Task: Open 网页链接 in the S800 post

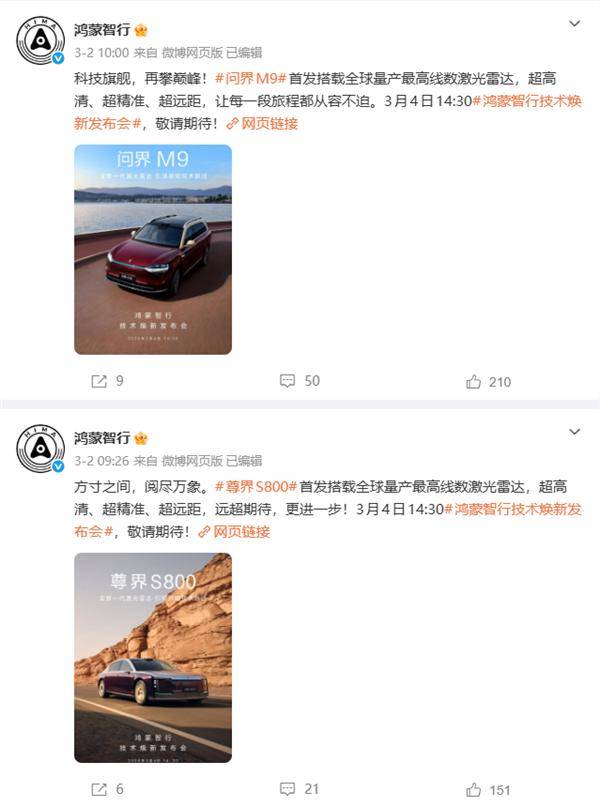Action: pyautogui.click(x=234, y=532)
